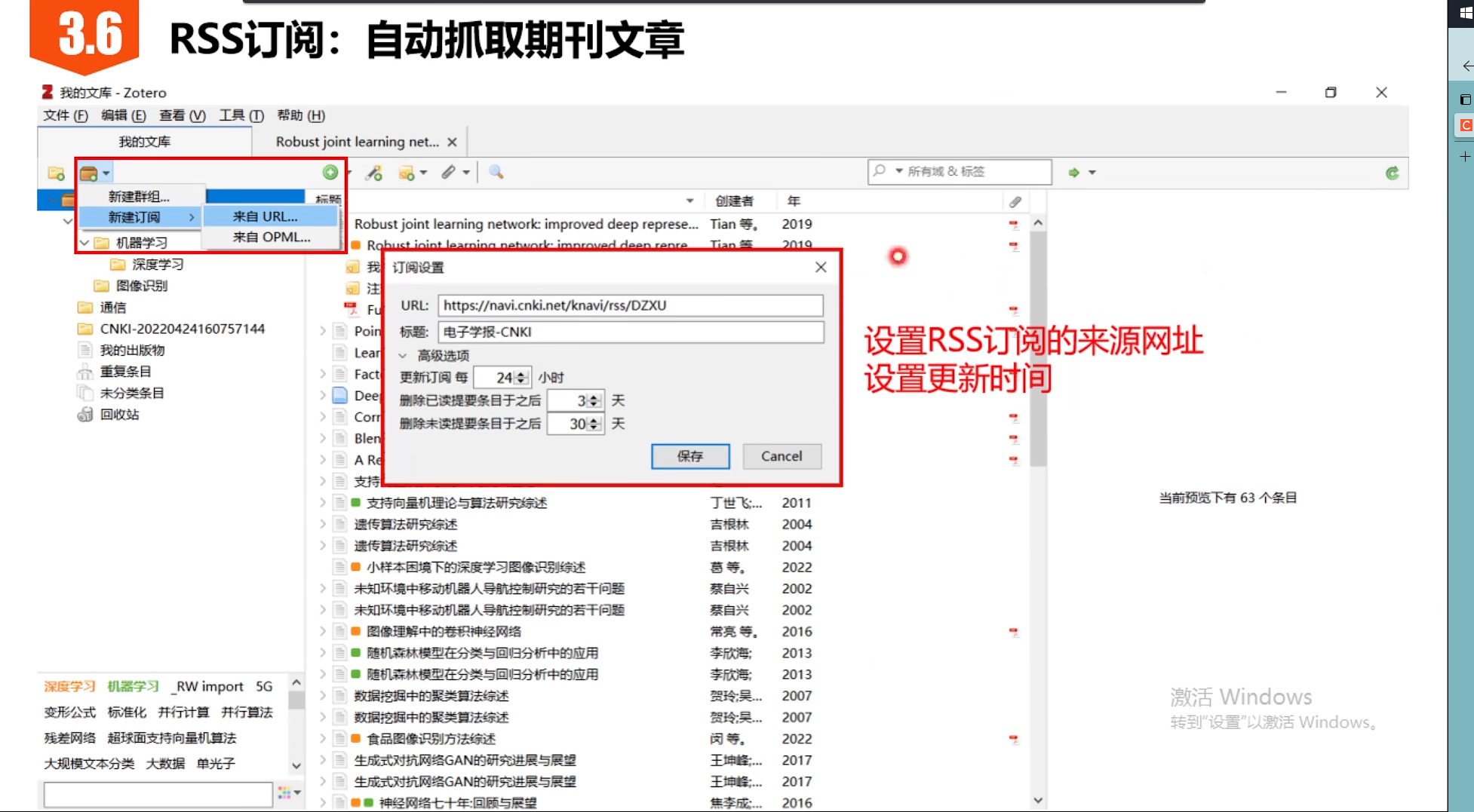Click the green locate arrow icon
Viewport: 1474px width, 812px height.
pos(1074,172)
